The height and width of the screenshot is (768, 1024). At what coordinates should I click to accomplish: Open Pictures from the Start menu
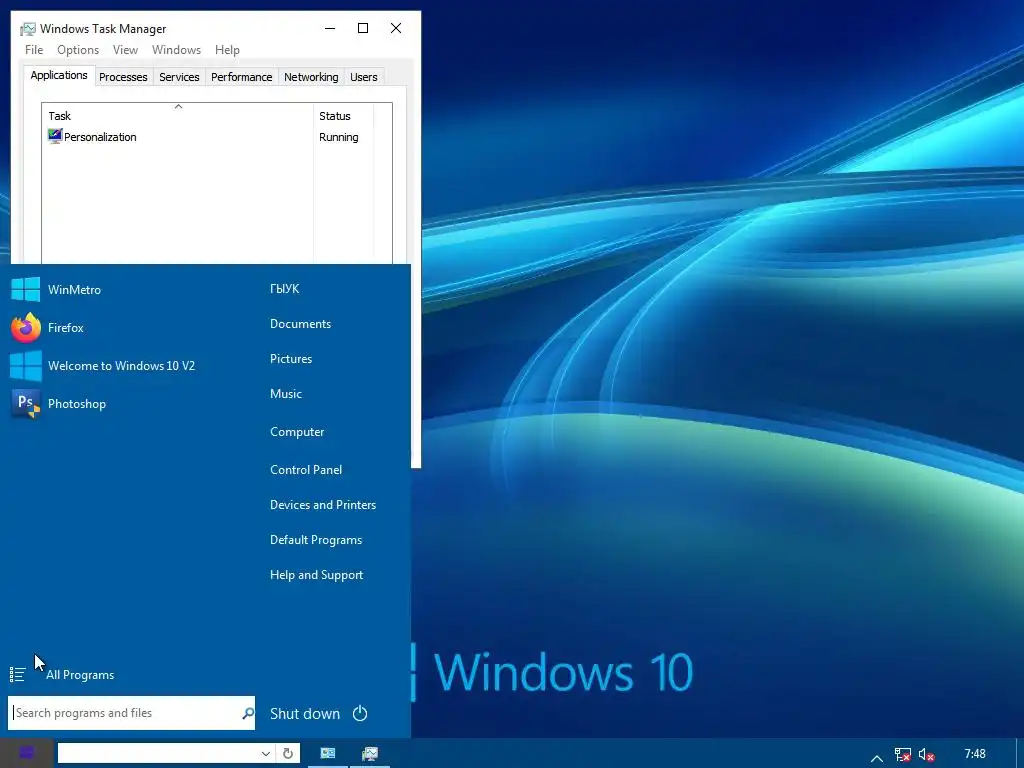tap(291, 359)
